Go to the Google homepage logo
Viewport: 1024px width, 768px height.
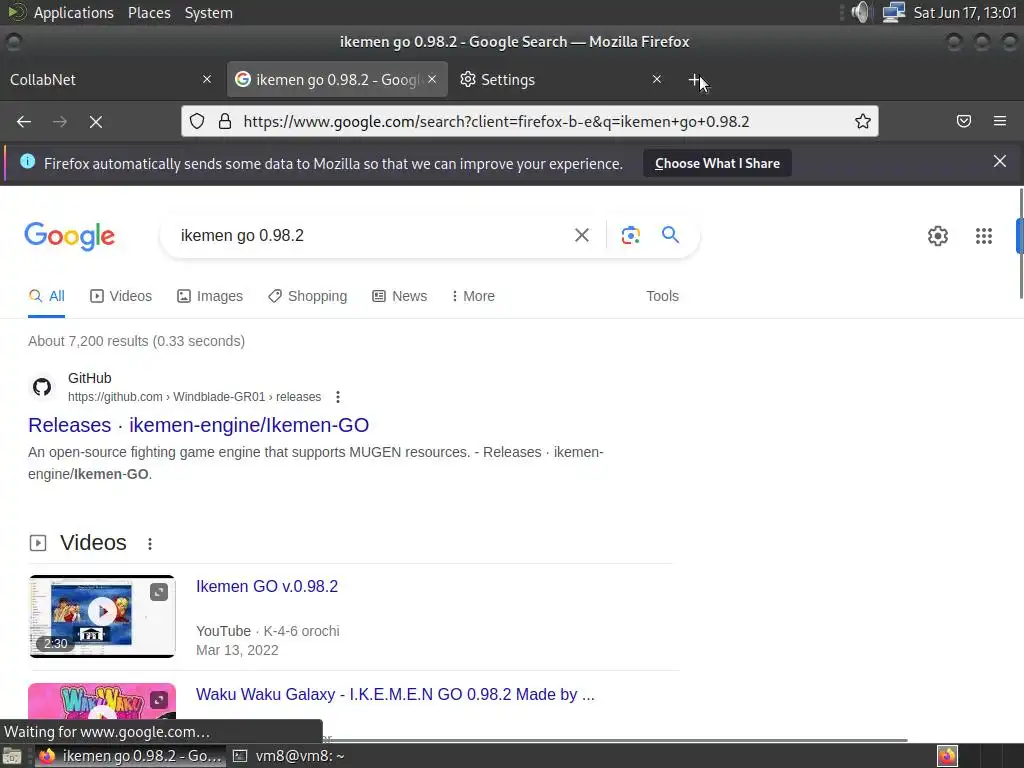70,236
